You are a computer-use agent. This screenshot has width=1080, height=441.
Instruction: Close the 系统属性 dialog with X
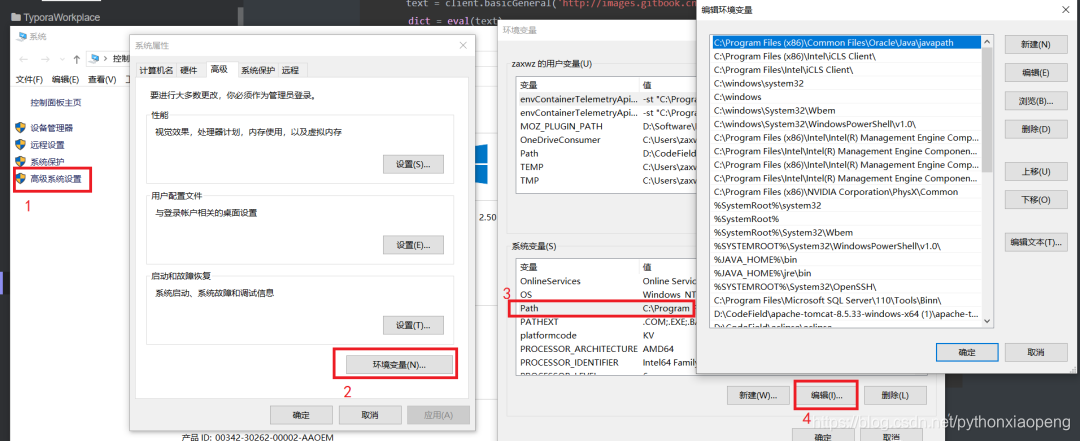click(463, 45)
